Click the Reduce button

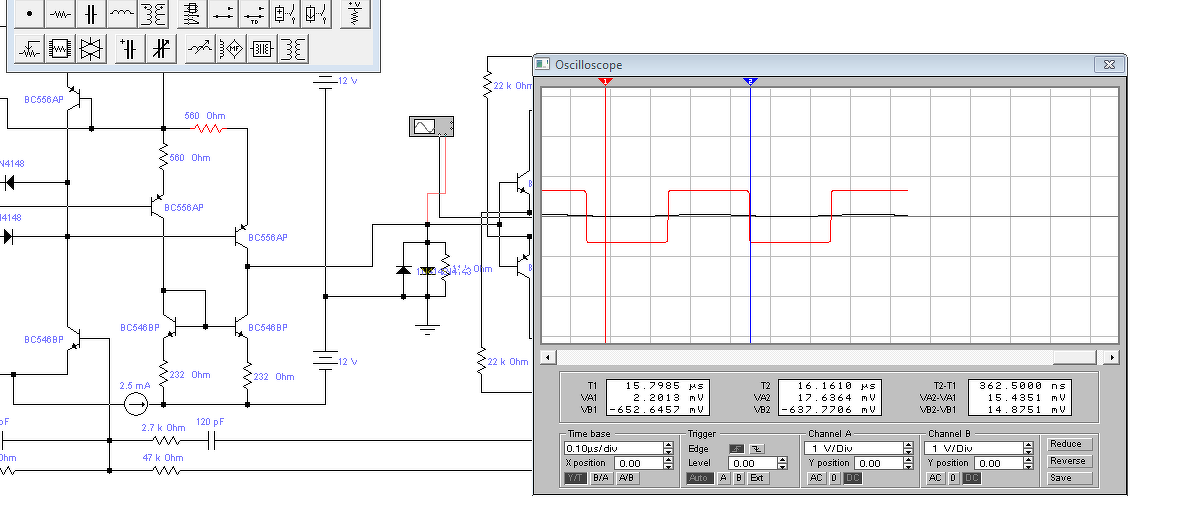coord(1068,444)
